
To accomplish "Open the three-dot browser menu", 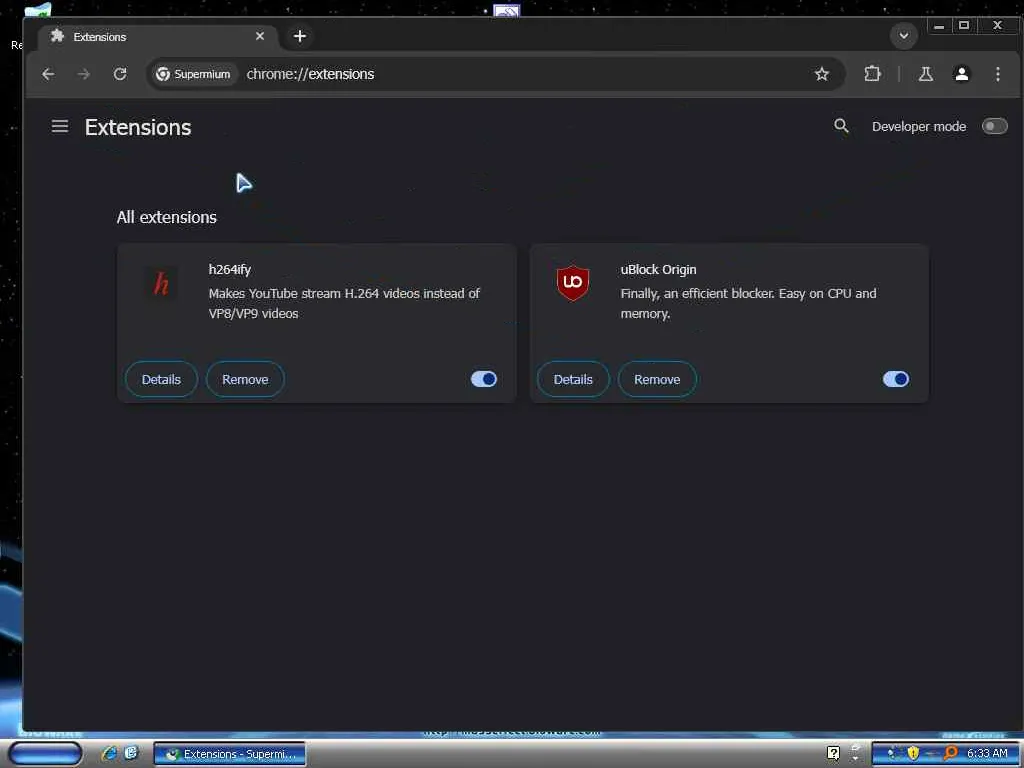I will [x=997, y=74].
